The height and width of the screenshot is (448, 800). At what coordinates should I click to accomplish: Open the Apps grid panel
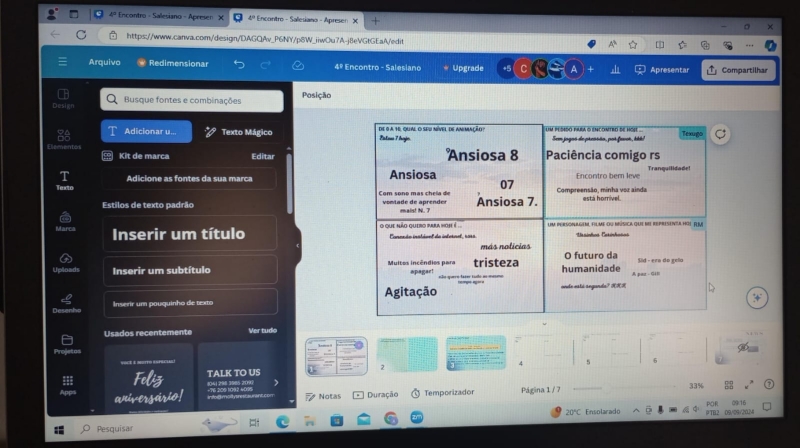coord(68,385)
